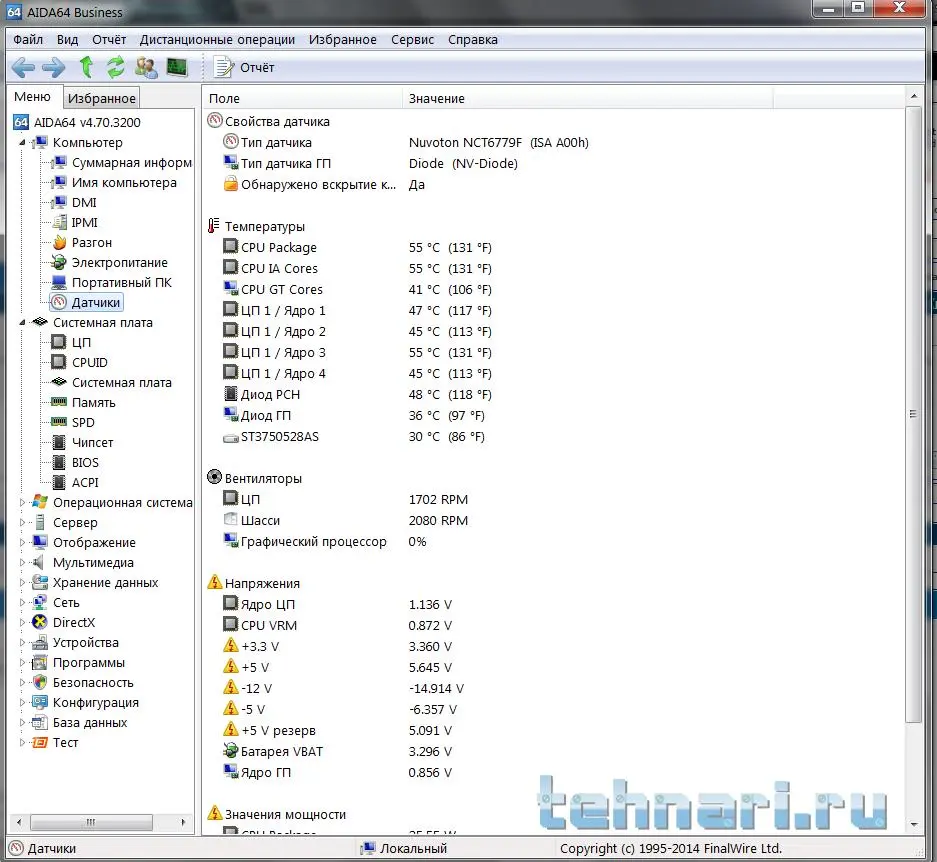This screenshot has width=937, height=862.
Task: Open the green monitor toolbar icon
Action: (x=177, y=67)
